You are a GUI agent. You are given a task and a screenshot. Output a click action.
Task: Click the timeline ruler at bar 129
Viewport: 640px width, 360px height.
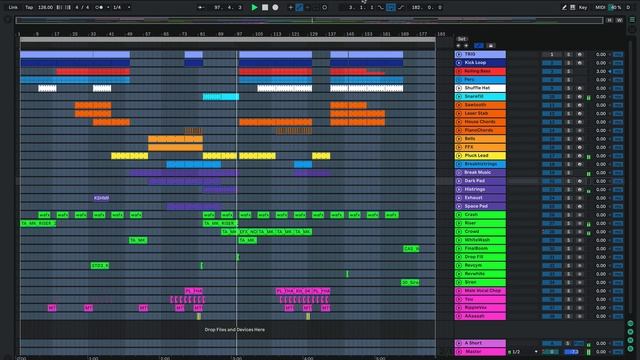[313, 34]
